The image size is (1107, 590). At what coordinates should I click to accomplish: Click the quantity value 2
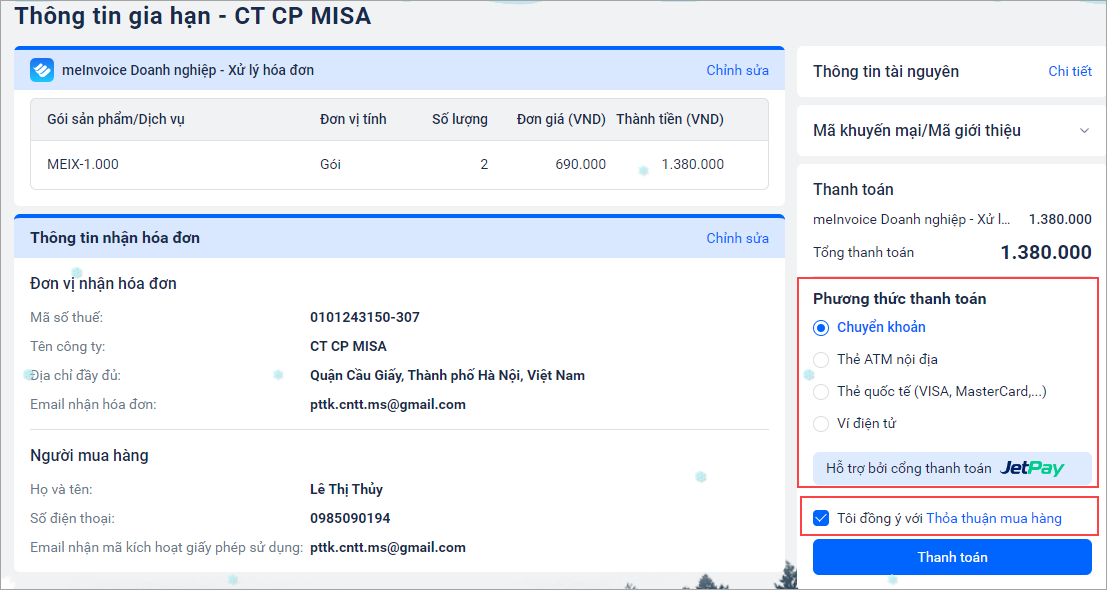(x=484, y=164)
